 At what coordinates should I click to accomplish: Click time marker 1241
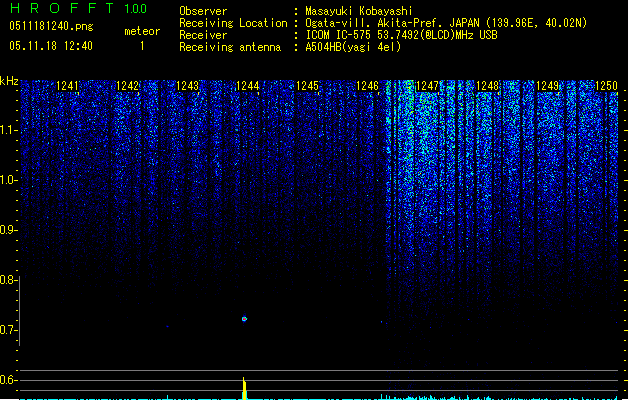67,86
